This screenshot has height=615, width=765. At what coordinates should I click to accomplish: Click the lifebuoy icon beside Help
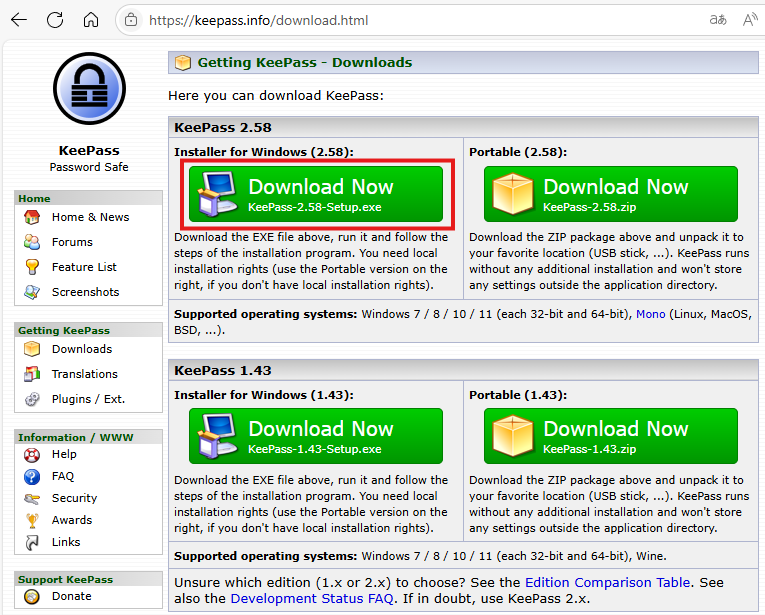click(32, 455)
